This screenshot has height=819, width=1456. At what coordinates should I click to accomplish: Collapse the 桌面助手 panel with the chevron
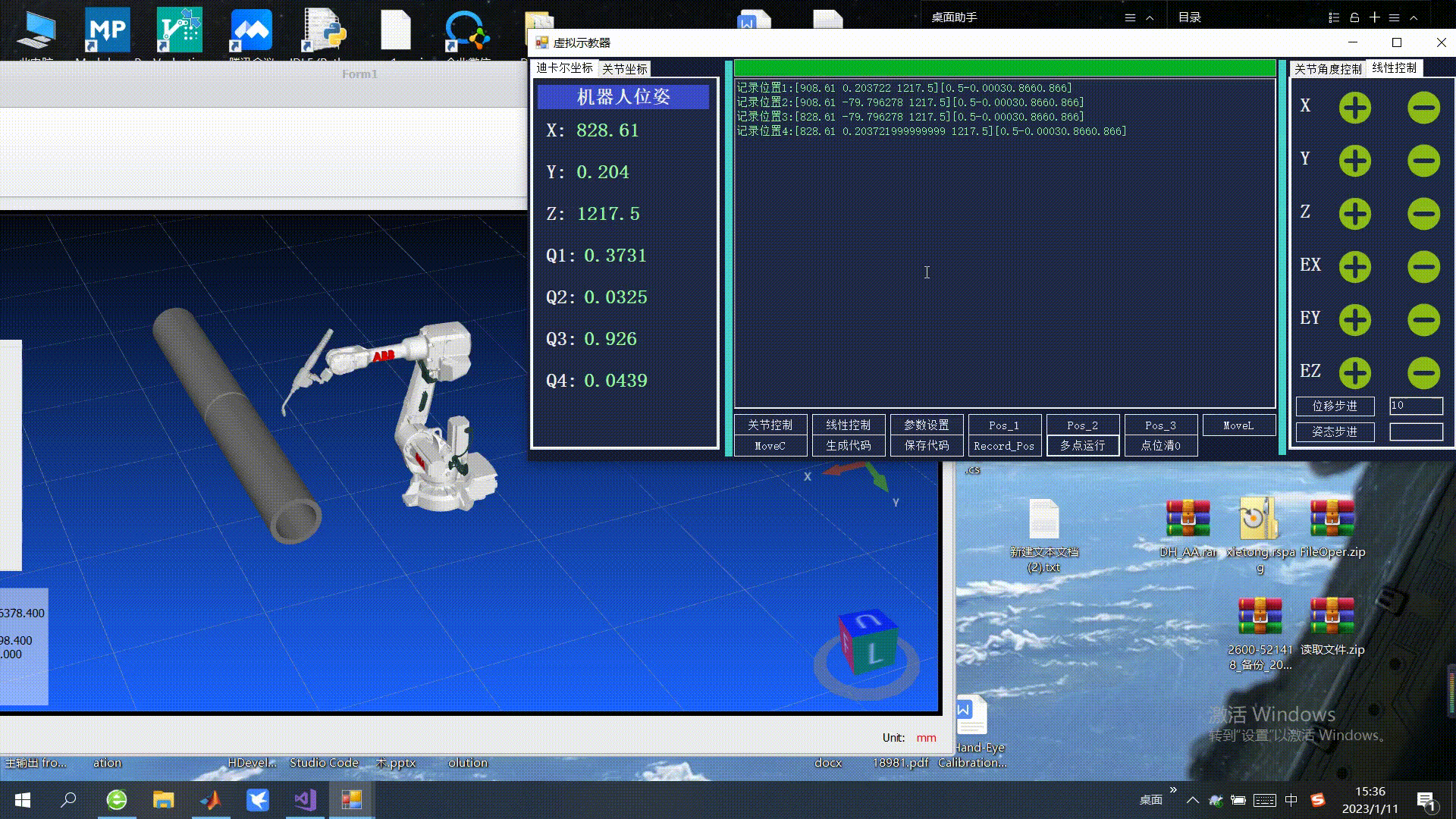coord(1150,17)
